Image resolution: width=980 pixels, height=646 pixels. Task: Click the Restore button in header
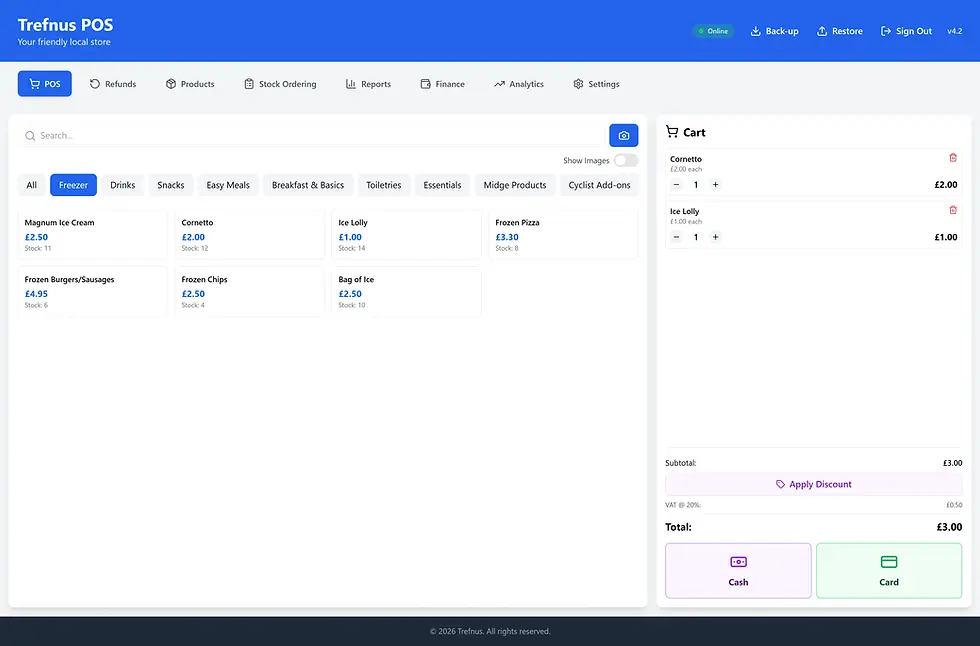(839, 31)
